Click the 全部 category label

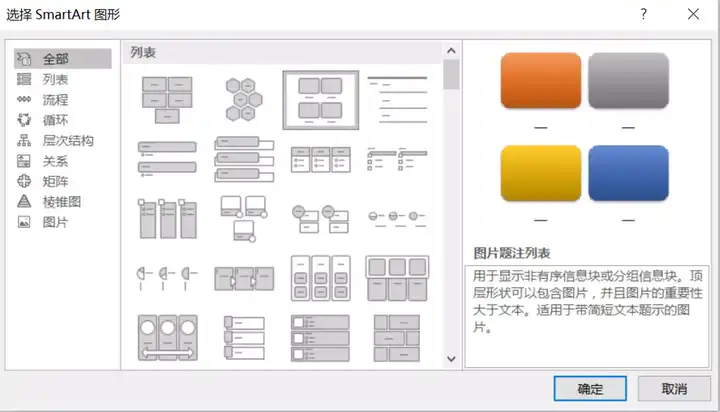pos(56,59)
